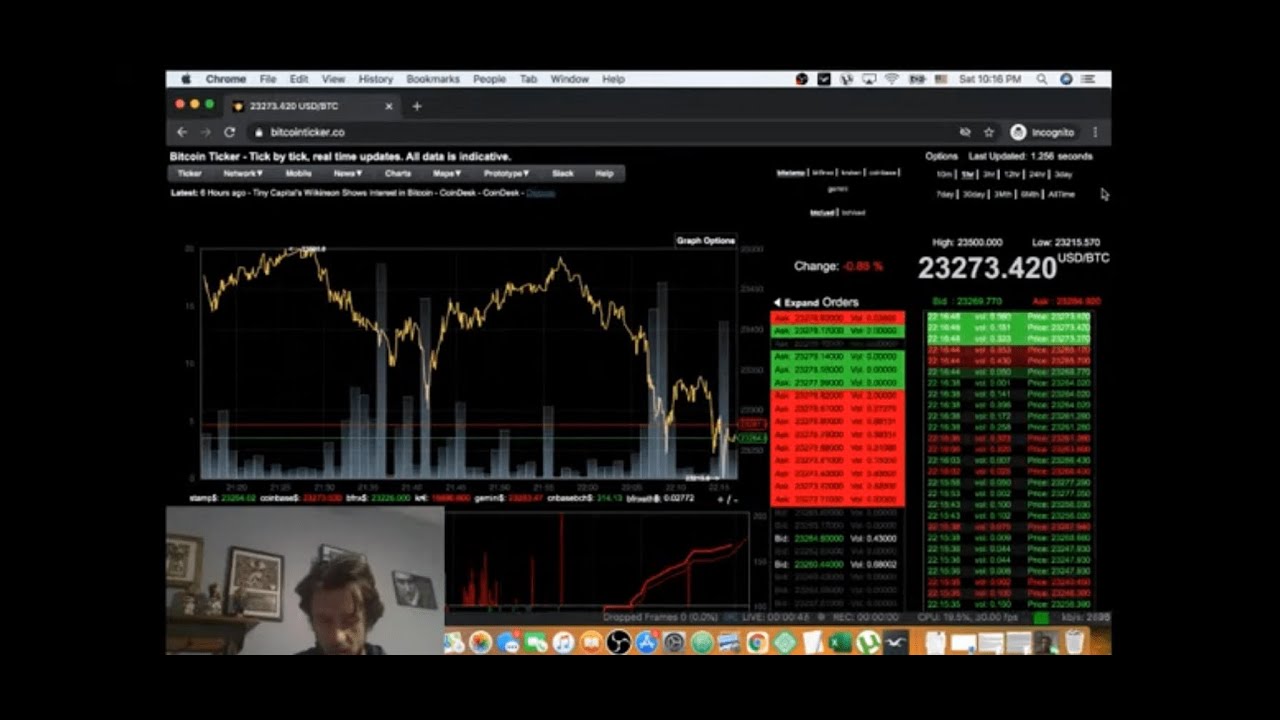
Task: Click the large 23273.420 price readout
Action: pos(987,268)
